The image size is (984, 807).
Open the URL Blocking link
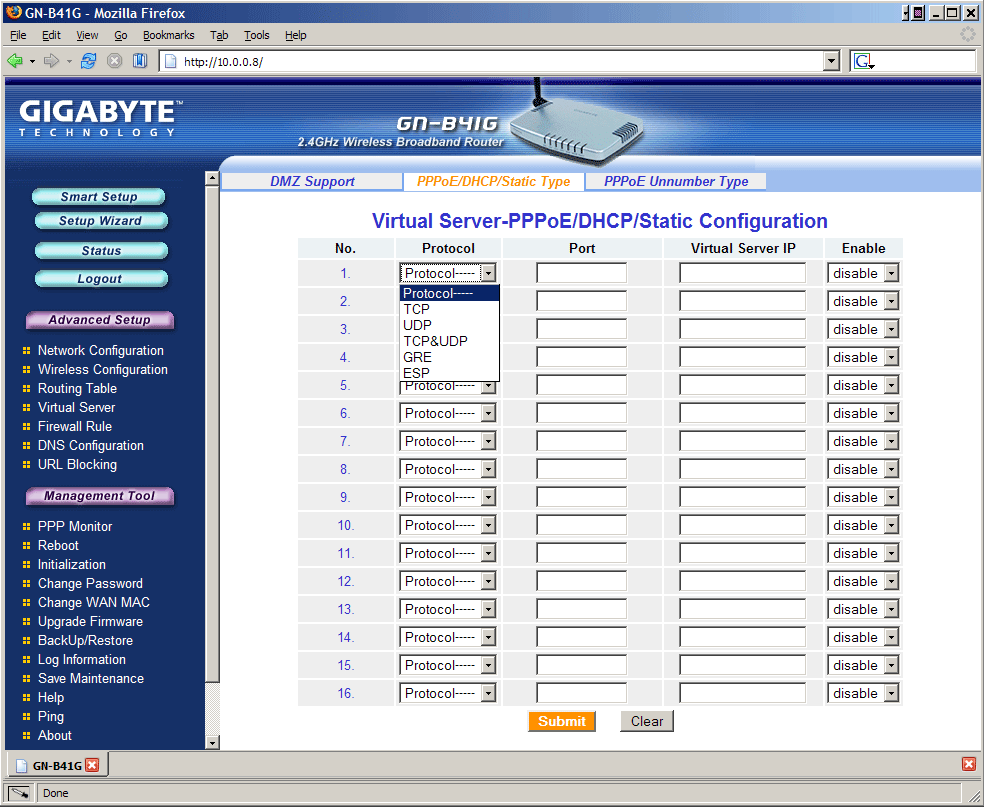[77, 464]
